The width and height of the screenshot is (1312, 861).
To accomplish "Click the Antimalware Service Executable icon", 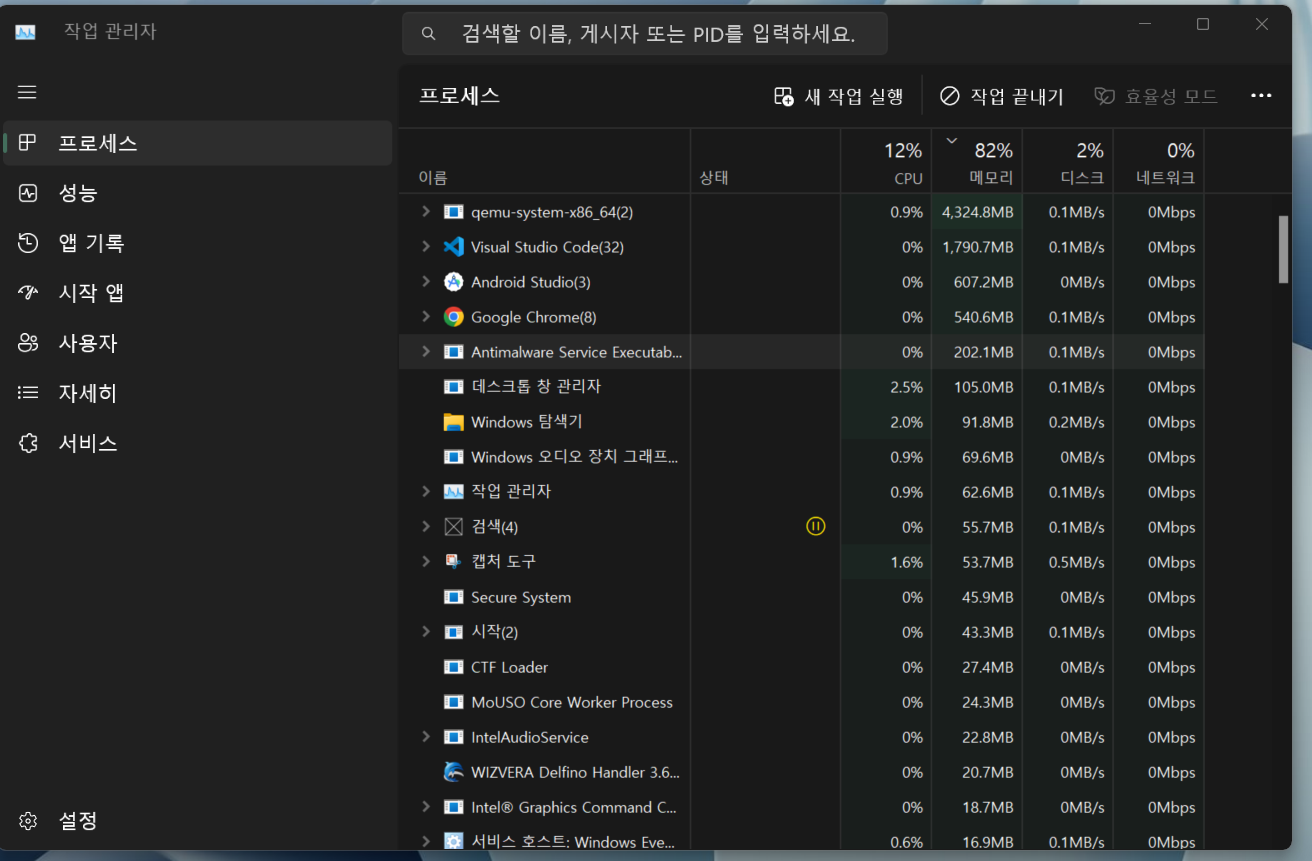I will (x=454, y=352).
